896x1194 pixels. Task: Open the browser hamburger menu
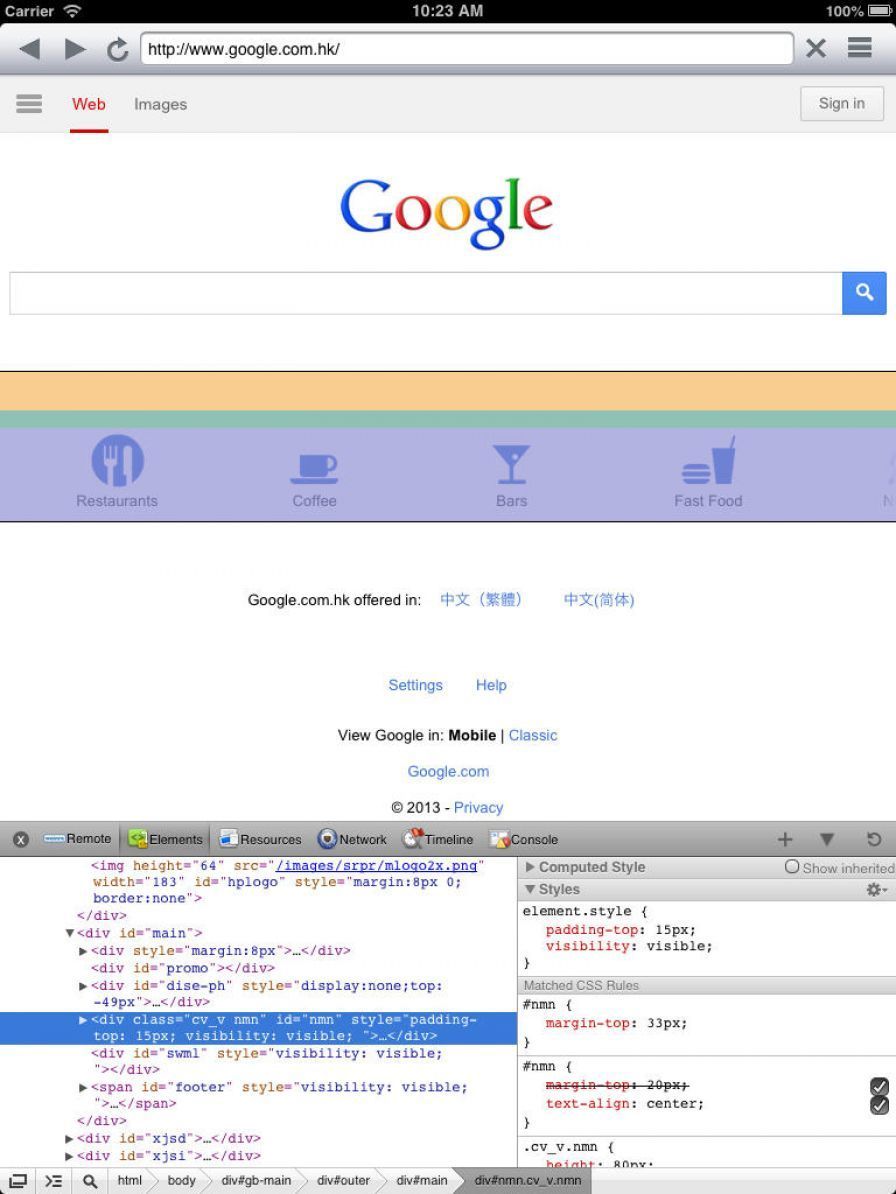point(860,48)
